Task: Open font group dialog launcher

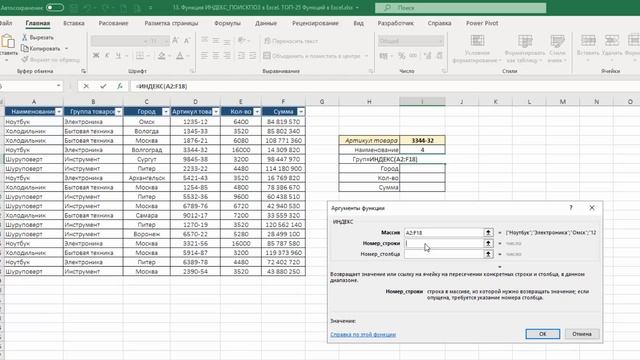Action: click(192, 71)
